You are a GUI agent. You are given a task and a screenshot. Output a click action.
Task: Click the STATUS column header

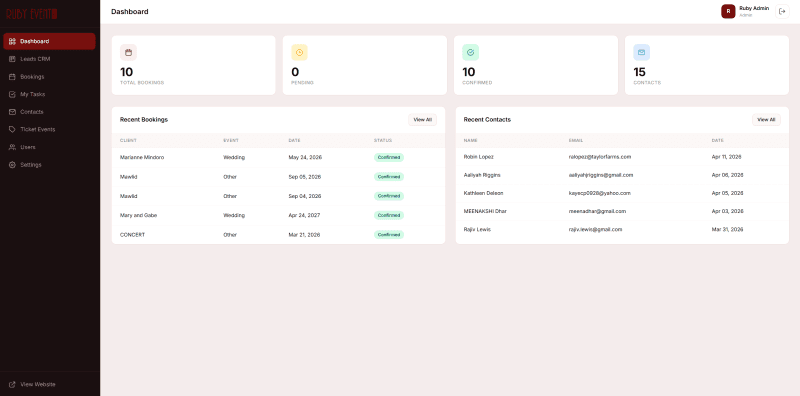click(x=383, y=140)
